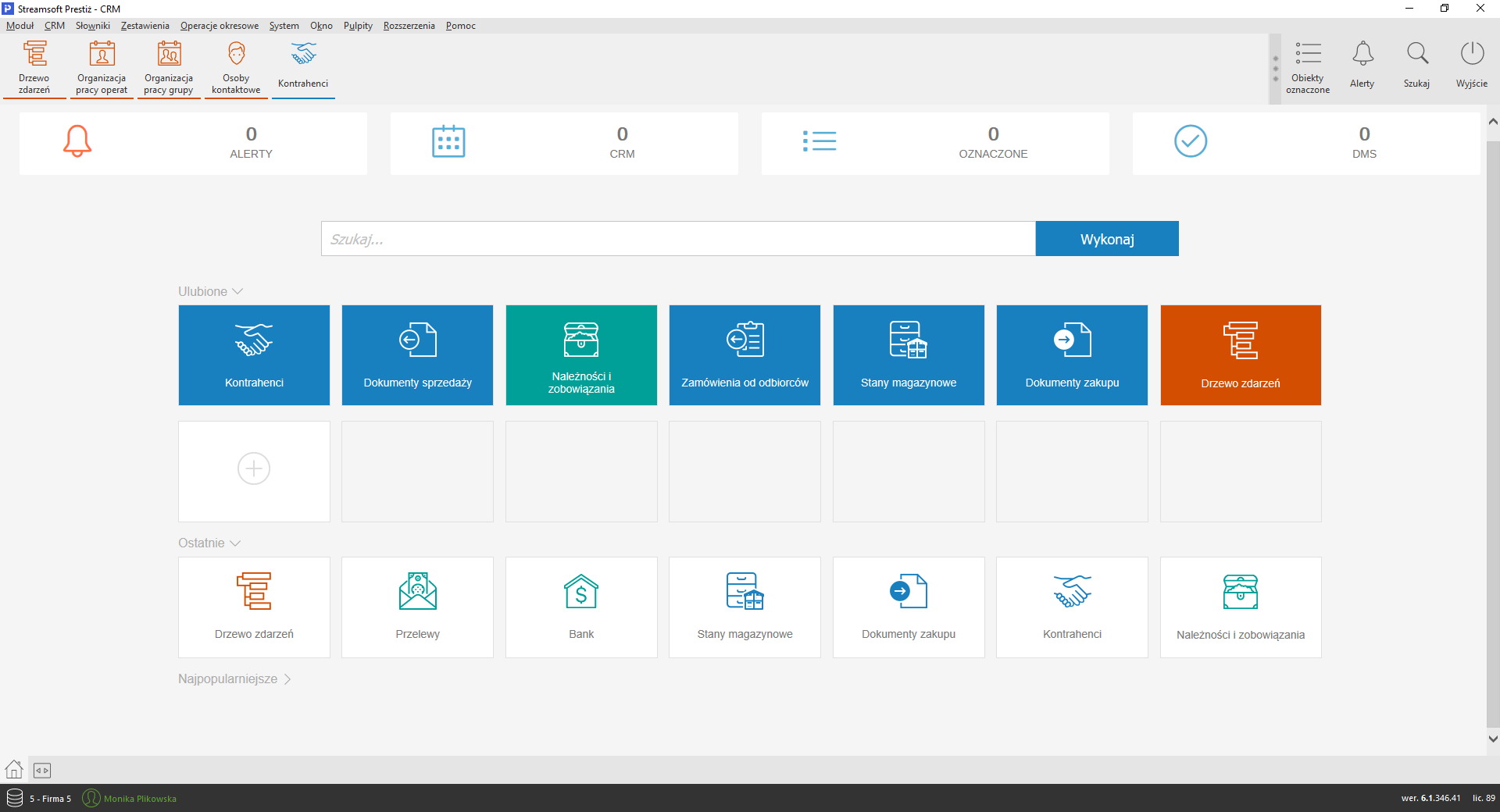Screen dimensions: 1500x812
Task: Open recent Kontrahenci tile
Action: point(1072,607)
